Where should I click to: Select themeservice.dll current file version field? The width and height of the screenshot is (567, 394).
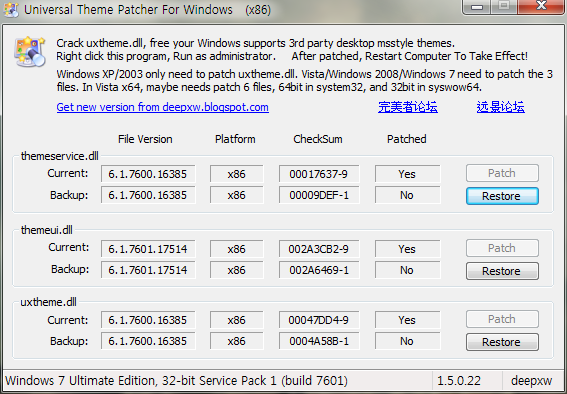148,174
